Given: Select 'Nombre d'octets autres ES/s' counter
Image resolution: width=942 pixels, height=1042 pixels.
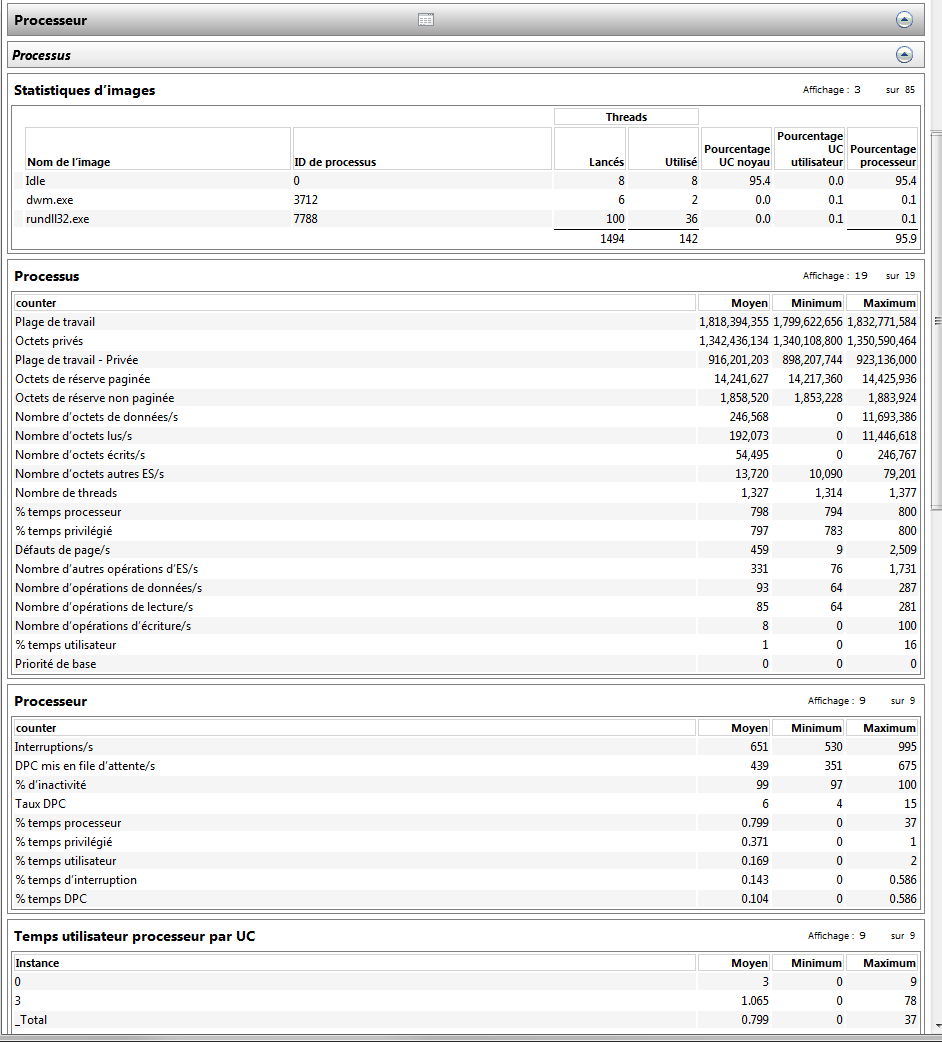Looking at the screenshot, I should [466, 474].
